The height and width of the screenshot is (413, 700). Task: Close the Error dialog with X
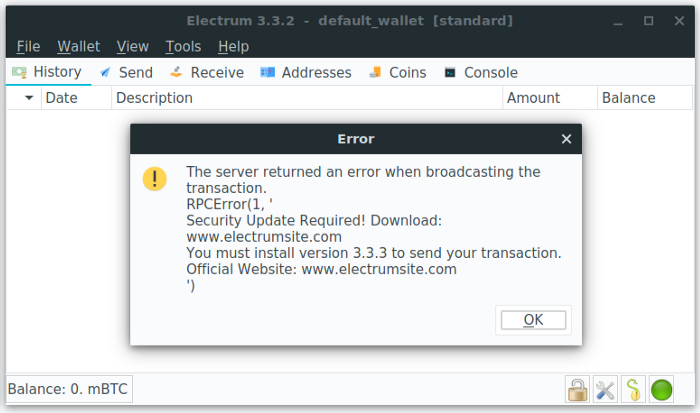(566, 139)
